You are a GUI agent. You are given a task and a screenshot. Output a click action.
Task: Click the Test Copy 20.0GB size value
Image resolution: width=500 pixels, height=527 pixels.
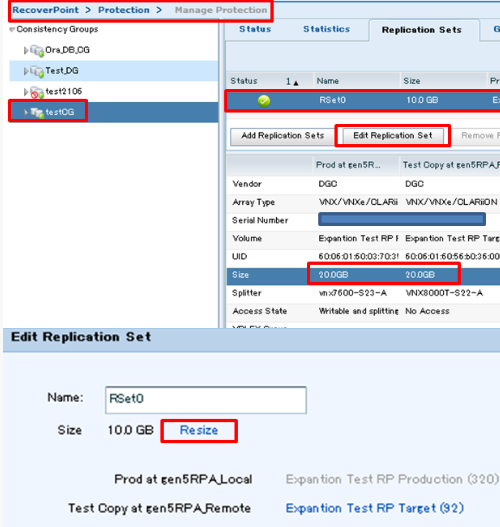pos(420,275)
